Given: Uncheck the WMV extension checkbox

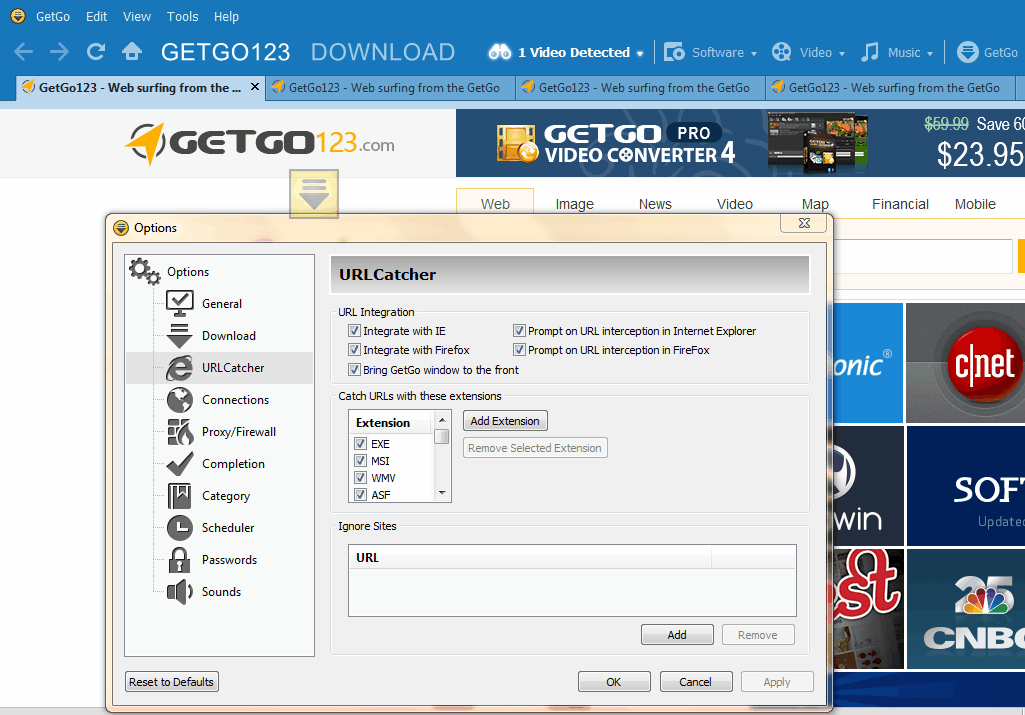Looking at the screenshot, I should tap(360, 478).
